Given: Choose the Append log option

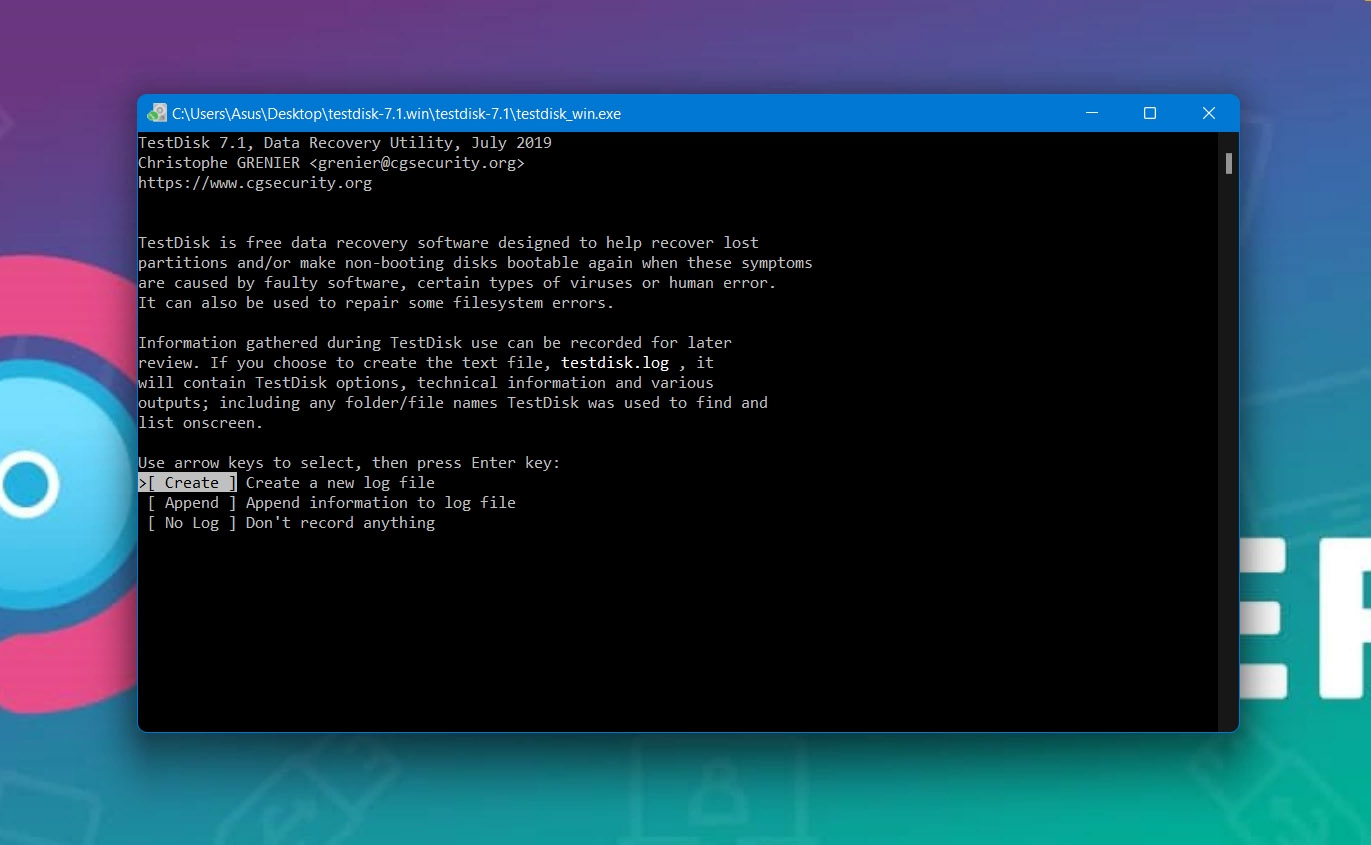Looking at the screenshot, I should coord(191,502).
